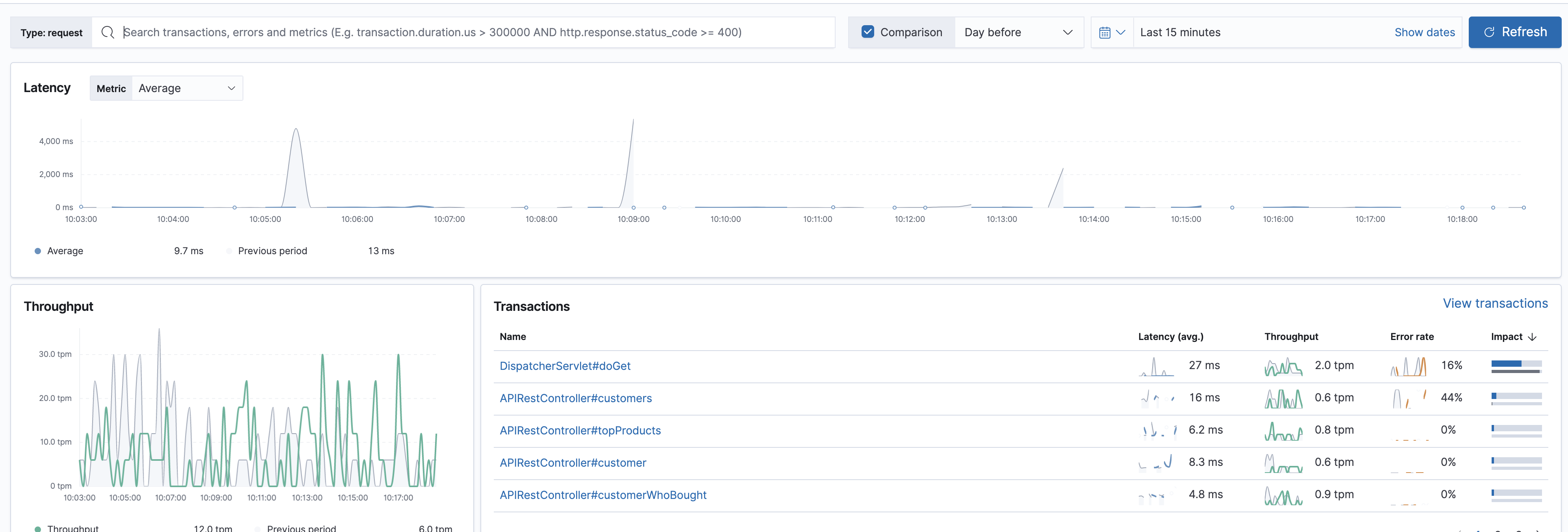Click customerWhoBought throughput sparkline
This screenshot has height=532, width=1568.
coord(1283,495)
